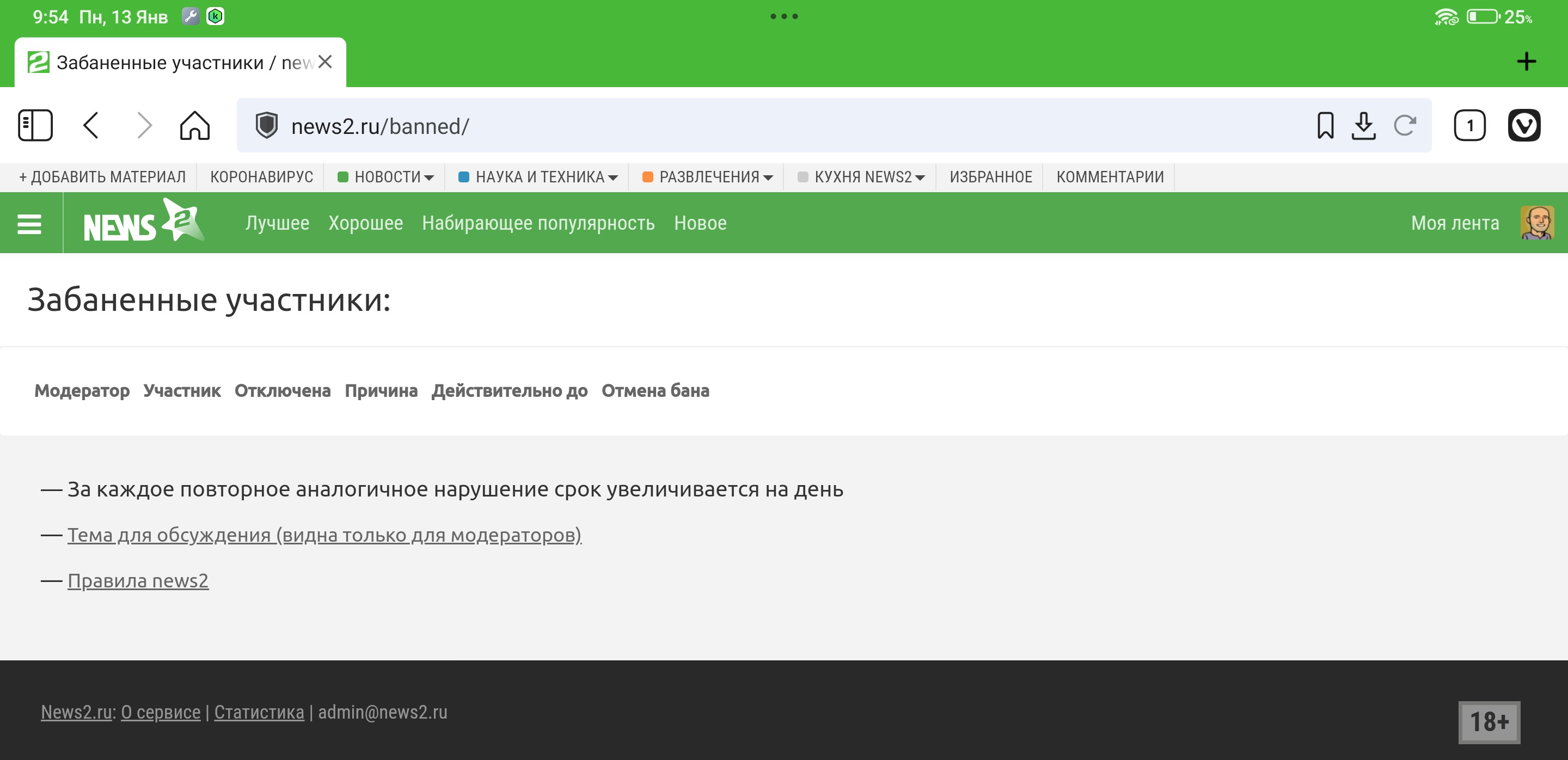
Task: Tap the Wi-Fi status icon
Action: pyautogui.click(x=1446, y=16)
